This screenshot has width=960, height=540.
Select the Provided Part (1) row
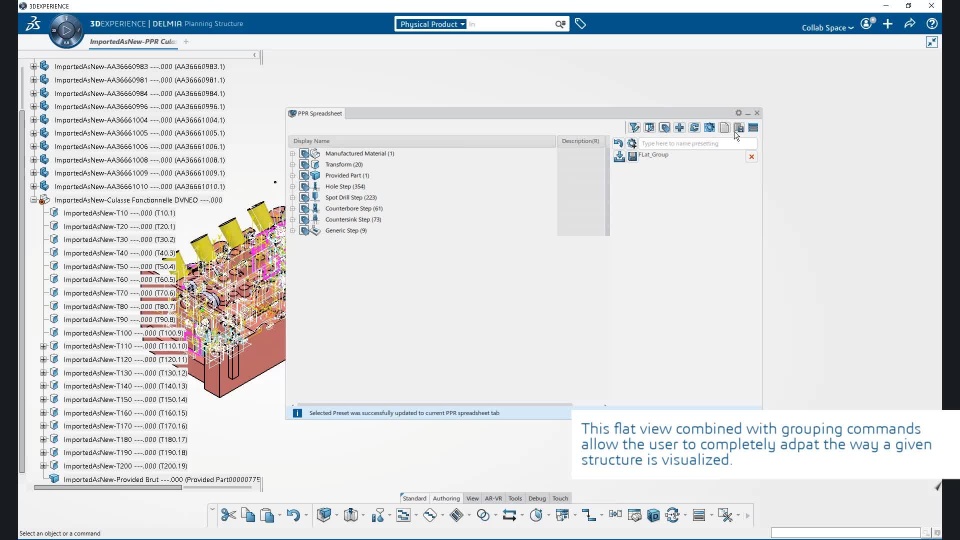tap(347, 176)
